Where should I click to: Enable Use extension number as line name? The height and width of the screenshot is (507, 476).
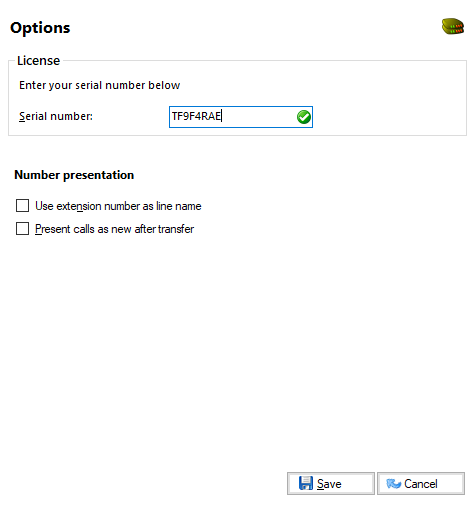click(22, 206)
